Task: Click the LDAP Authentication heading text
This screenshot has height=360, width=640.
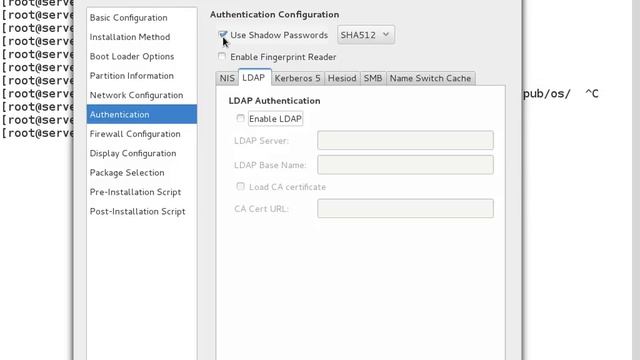Action: (x=274, y=100)
